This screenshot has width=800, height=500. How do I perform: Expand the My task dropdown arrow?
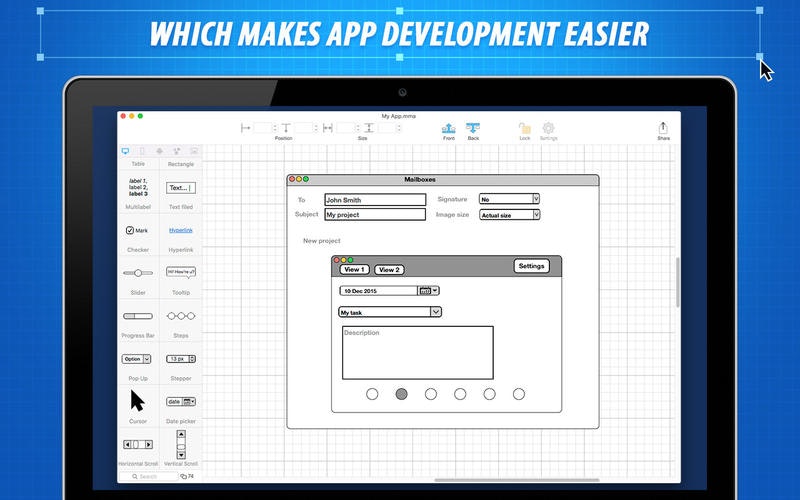click(436, 312)
